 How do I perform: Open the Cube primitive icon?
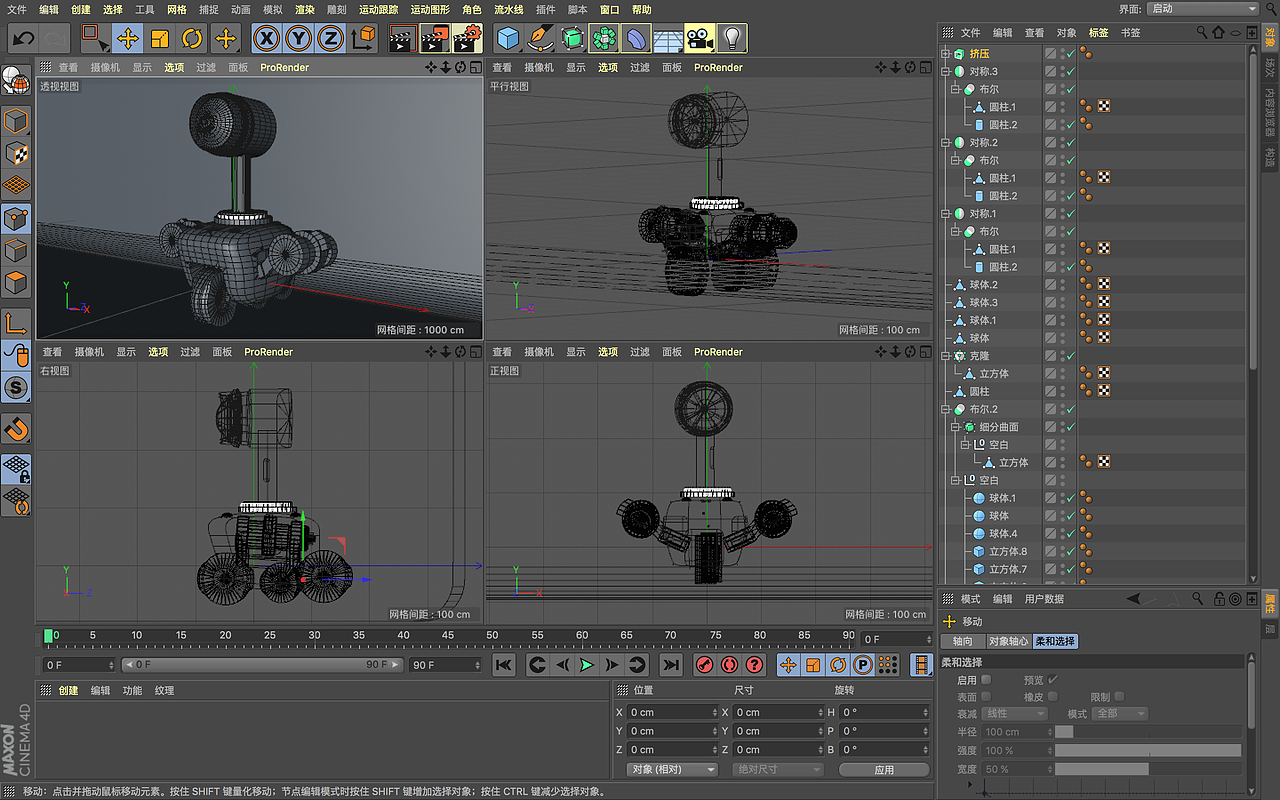point(508,37)
